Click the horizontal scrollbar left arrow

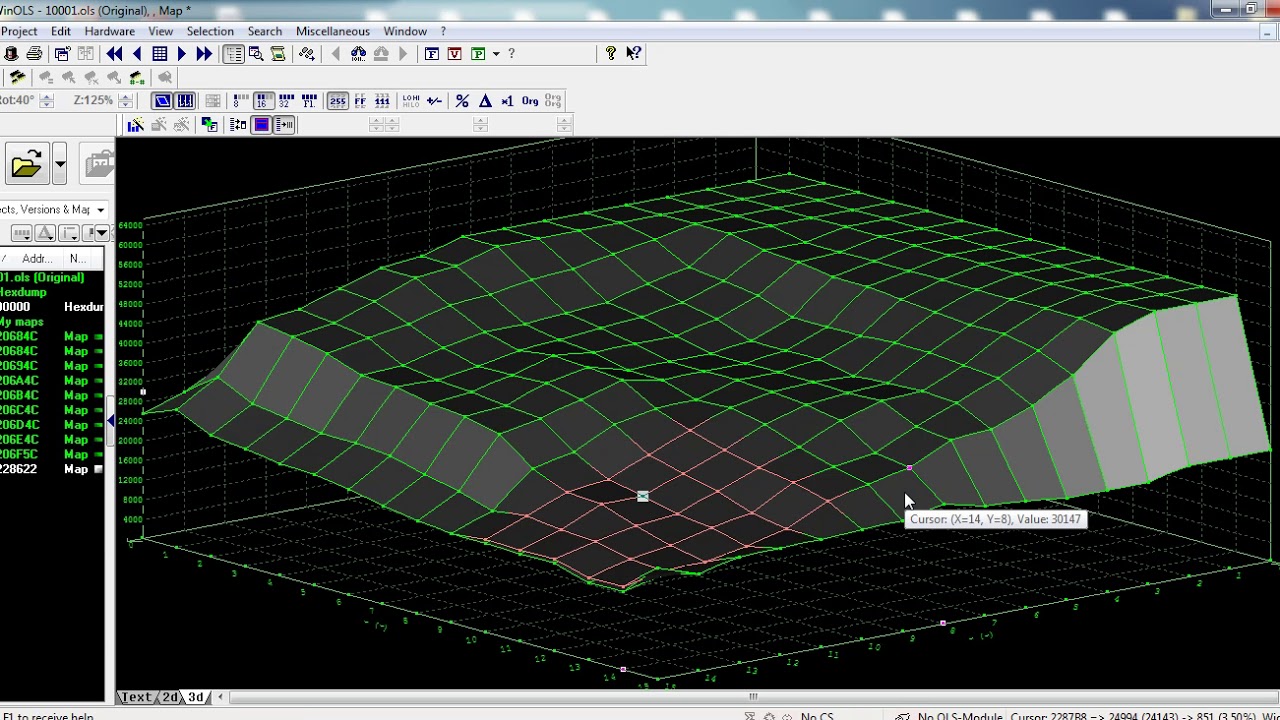pyautogui.click(x=220, y=697)
